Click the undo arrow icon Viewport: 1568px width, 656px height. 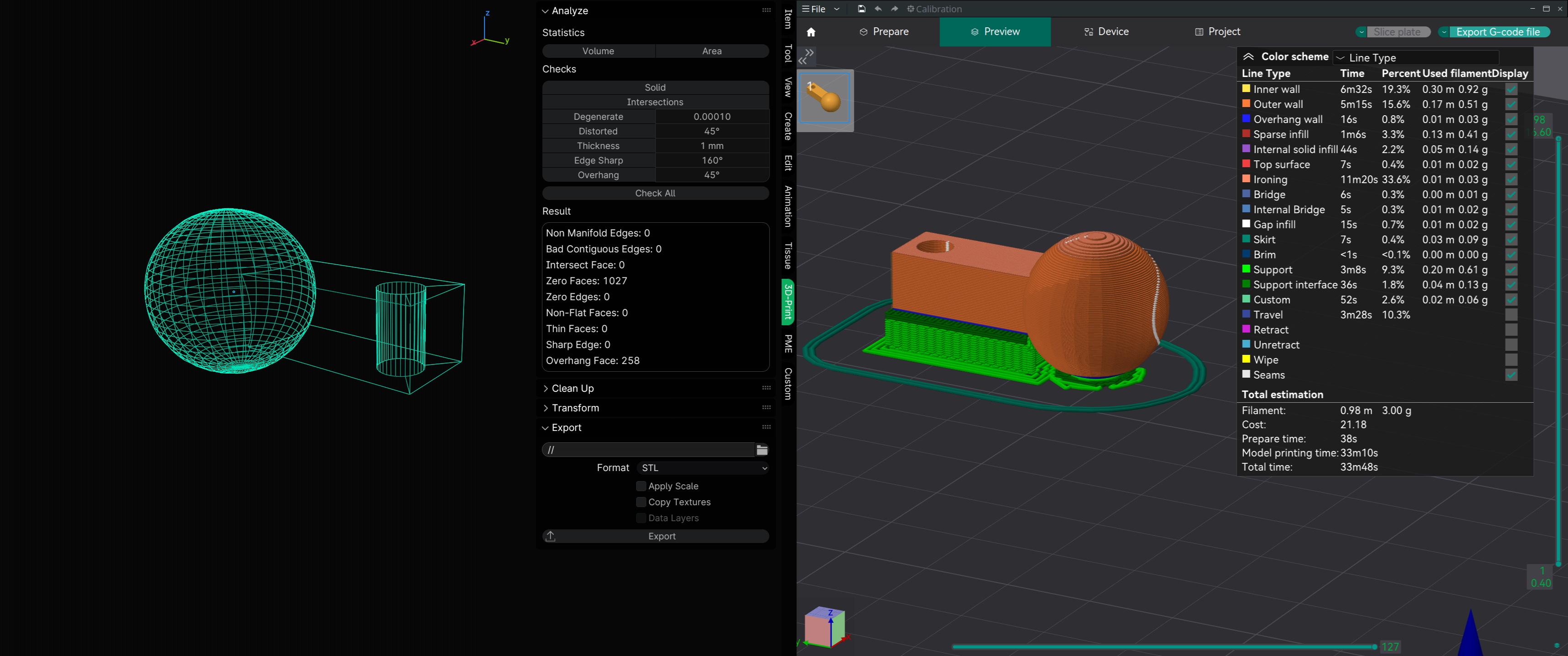pyautogui.click(x=878, y=9)
